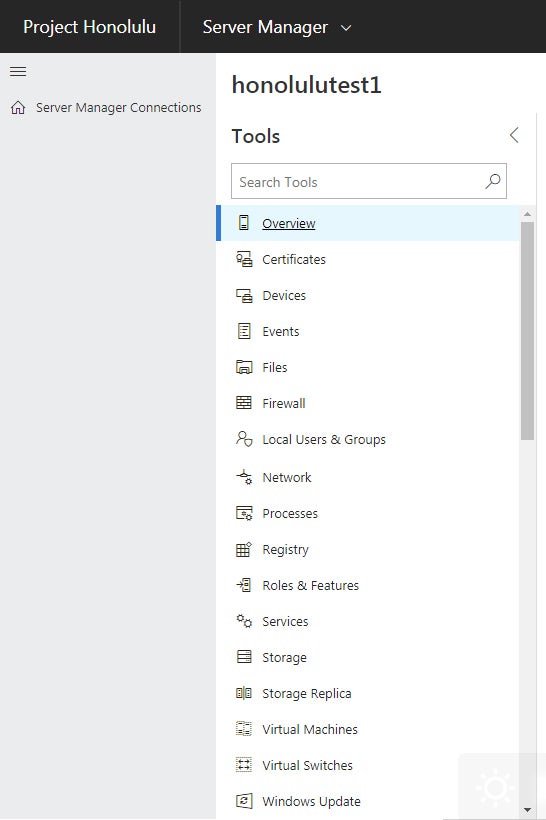
Task: Open the Devices tool icon
Action: pyautogui.click(x=244, y=295)
